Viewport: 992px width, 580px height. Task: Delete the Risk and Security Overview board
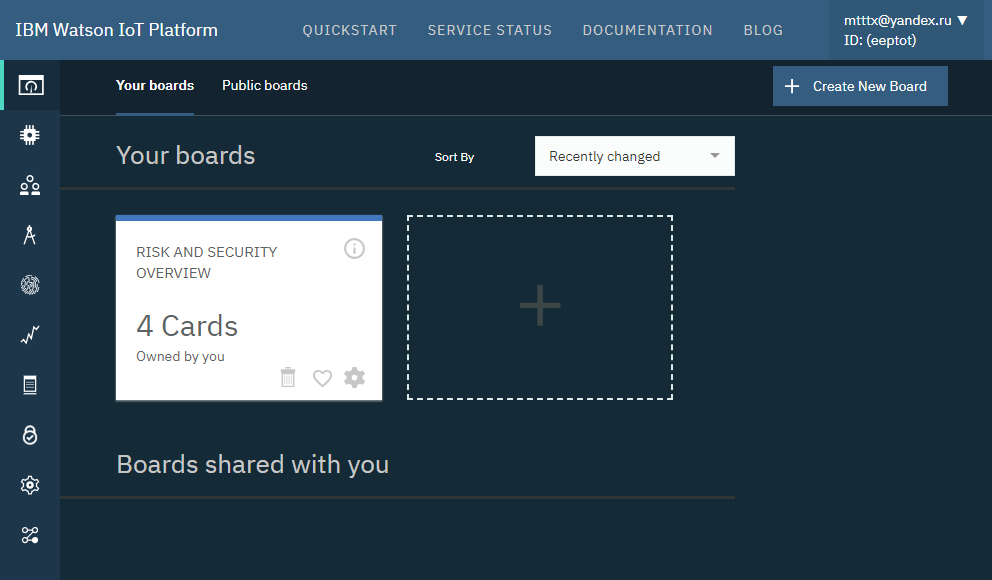[288, 378]
